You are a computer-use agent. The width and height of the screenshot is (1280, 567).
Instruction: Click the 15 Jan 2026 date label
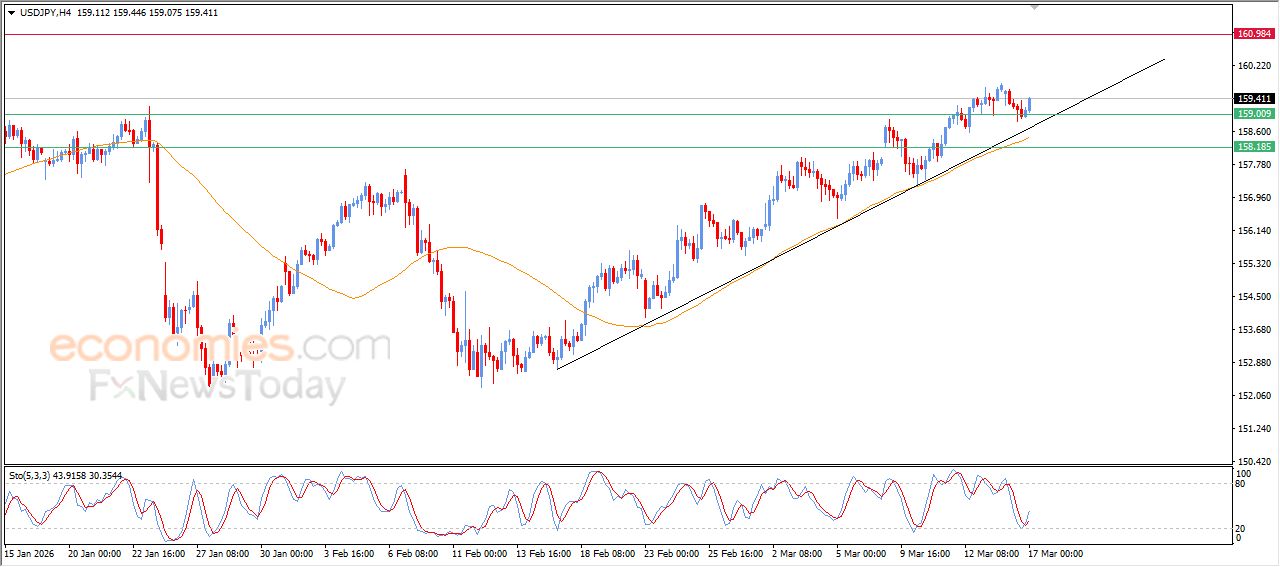pyautogui.click(x=28, y=553)
